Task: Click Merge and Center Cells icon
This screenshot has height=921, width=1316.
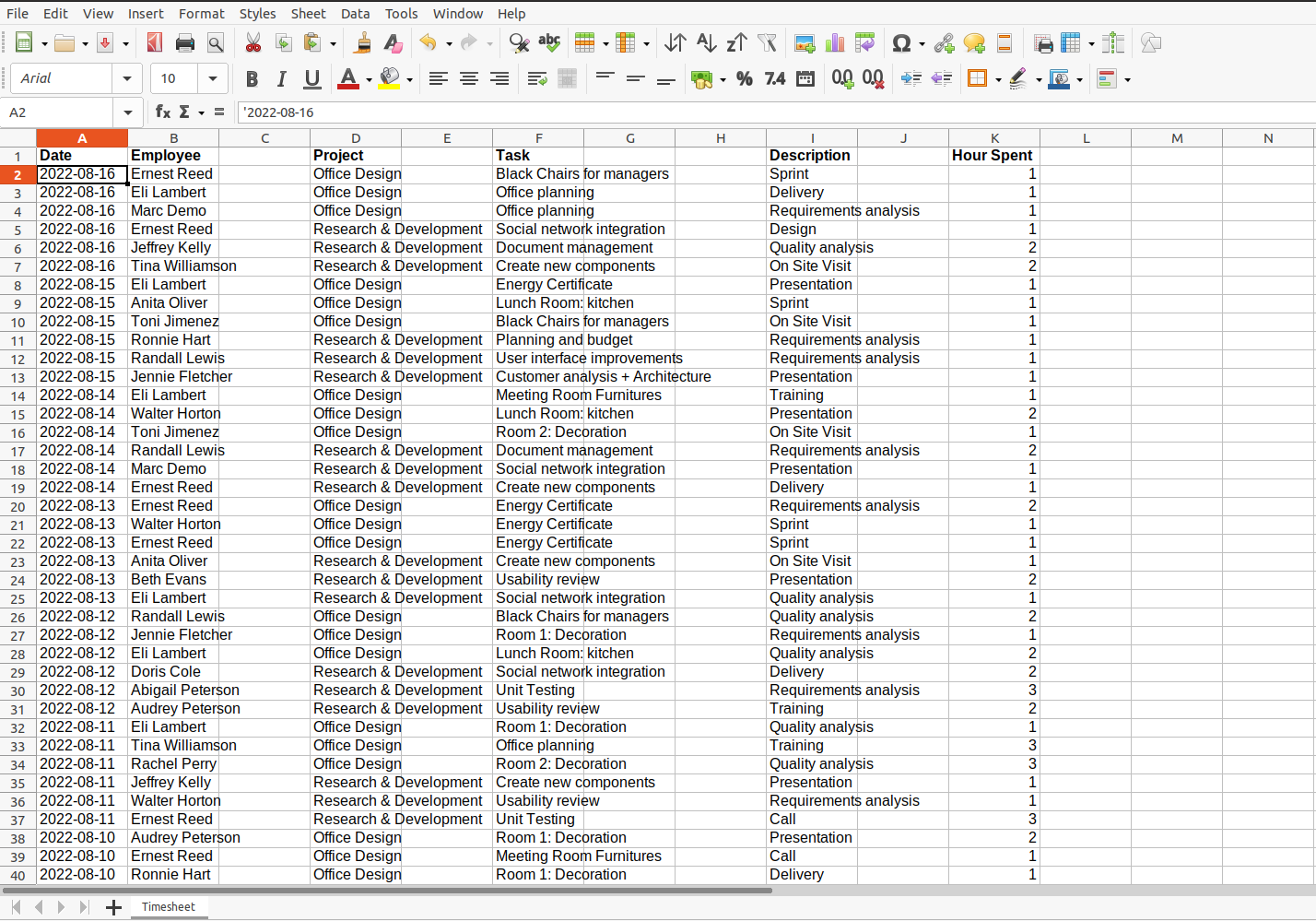Action: 568,79
